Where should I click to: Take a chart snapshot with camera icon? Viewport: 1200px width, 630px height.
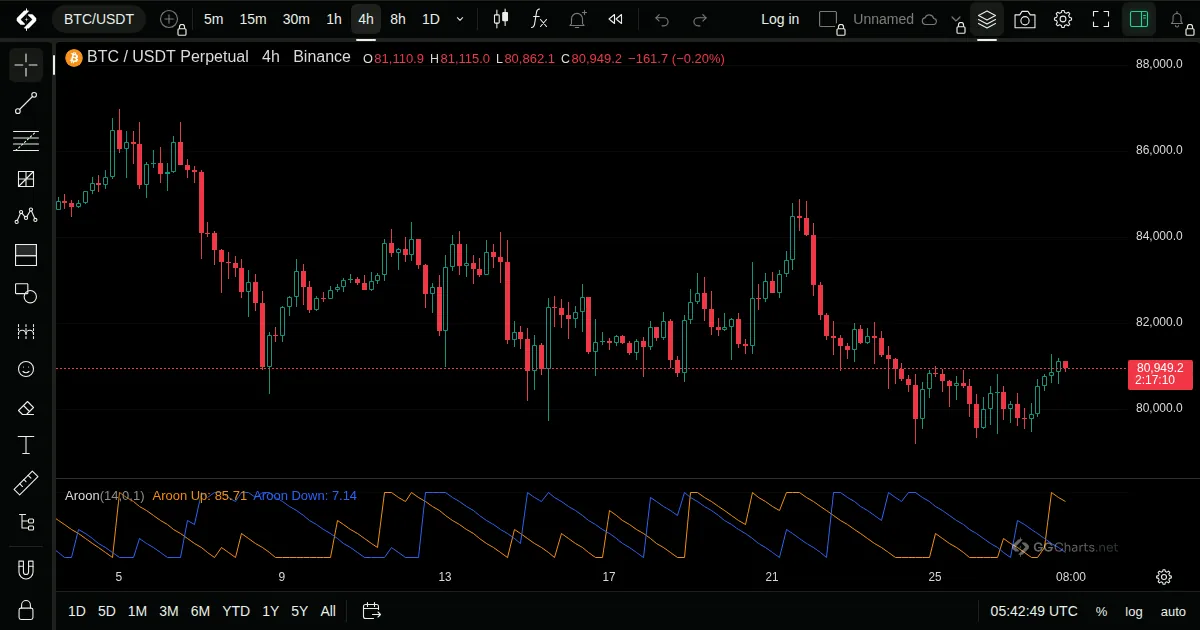click(x=1025, y=19)
